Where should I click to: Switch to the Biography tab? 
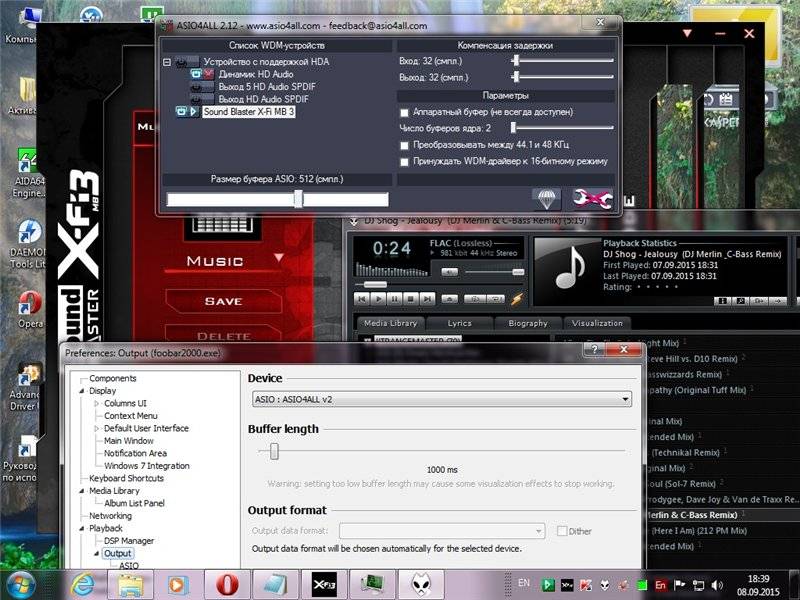[x=528, y=323]
